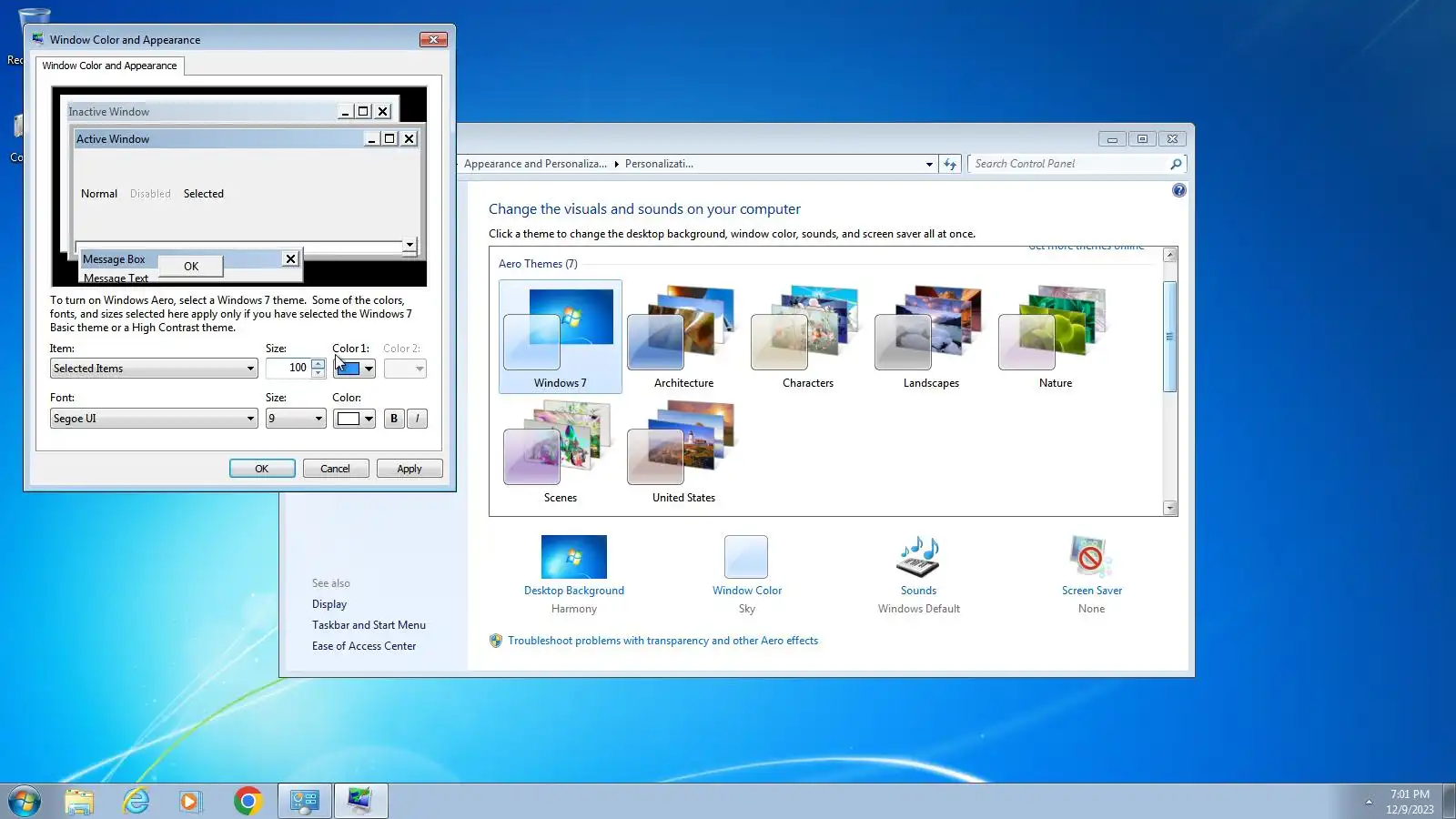Image resolution: width=1456 pixels, height=819 pixels.
Task: Select the Landscapes theme
Action: 931,337
